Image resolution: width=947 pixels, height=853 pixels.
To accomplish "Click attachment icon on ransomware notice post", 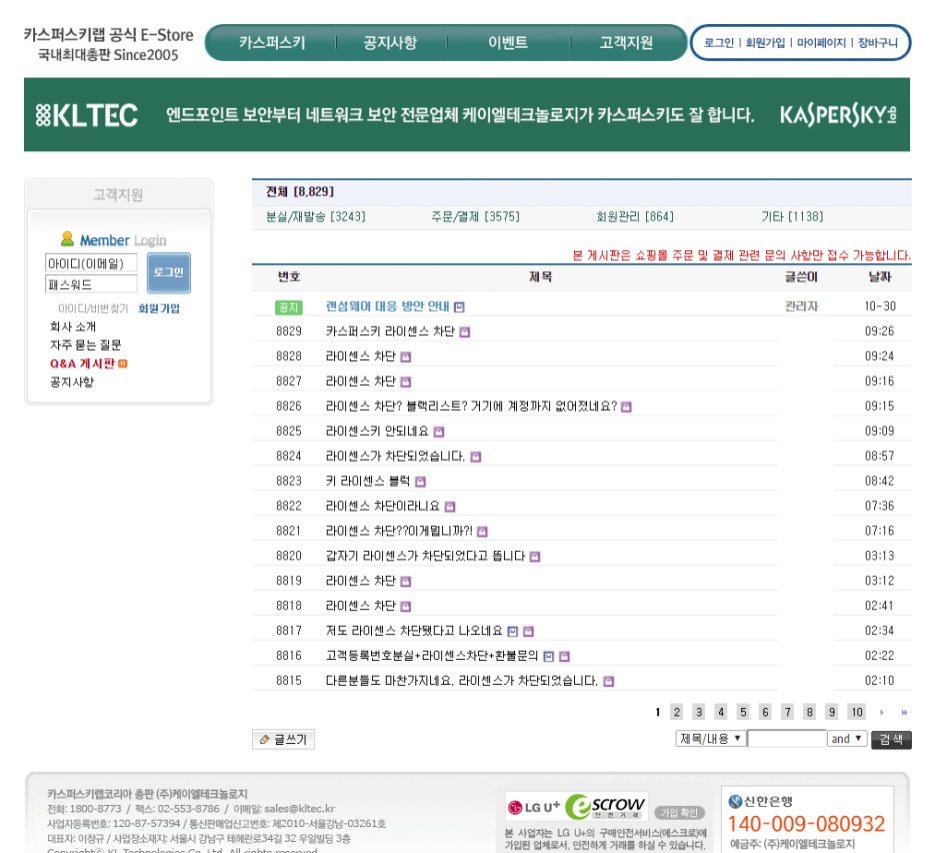I will [x=459, y=307].
